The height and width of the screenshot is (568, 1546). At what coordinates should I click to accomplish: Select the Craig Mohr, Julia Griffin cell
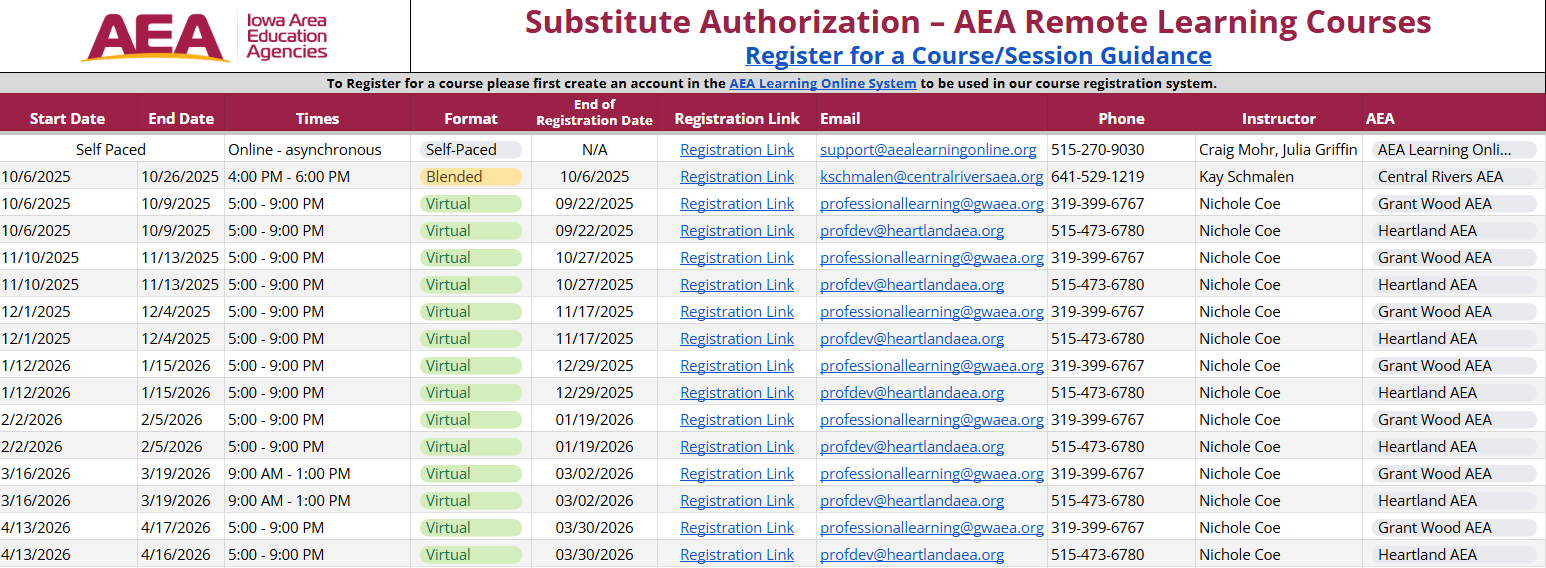click(x=1278, y=150)
